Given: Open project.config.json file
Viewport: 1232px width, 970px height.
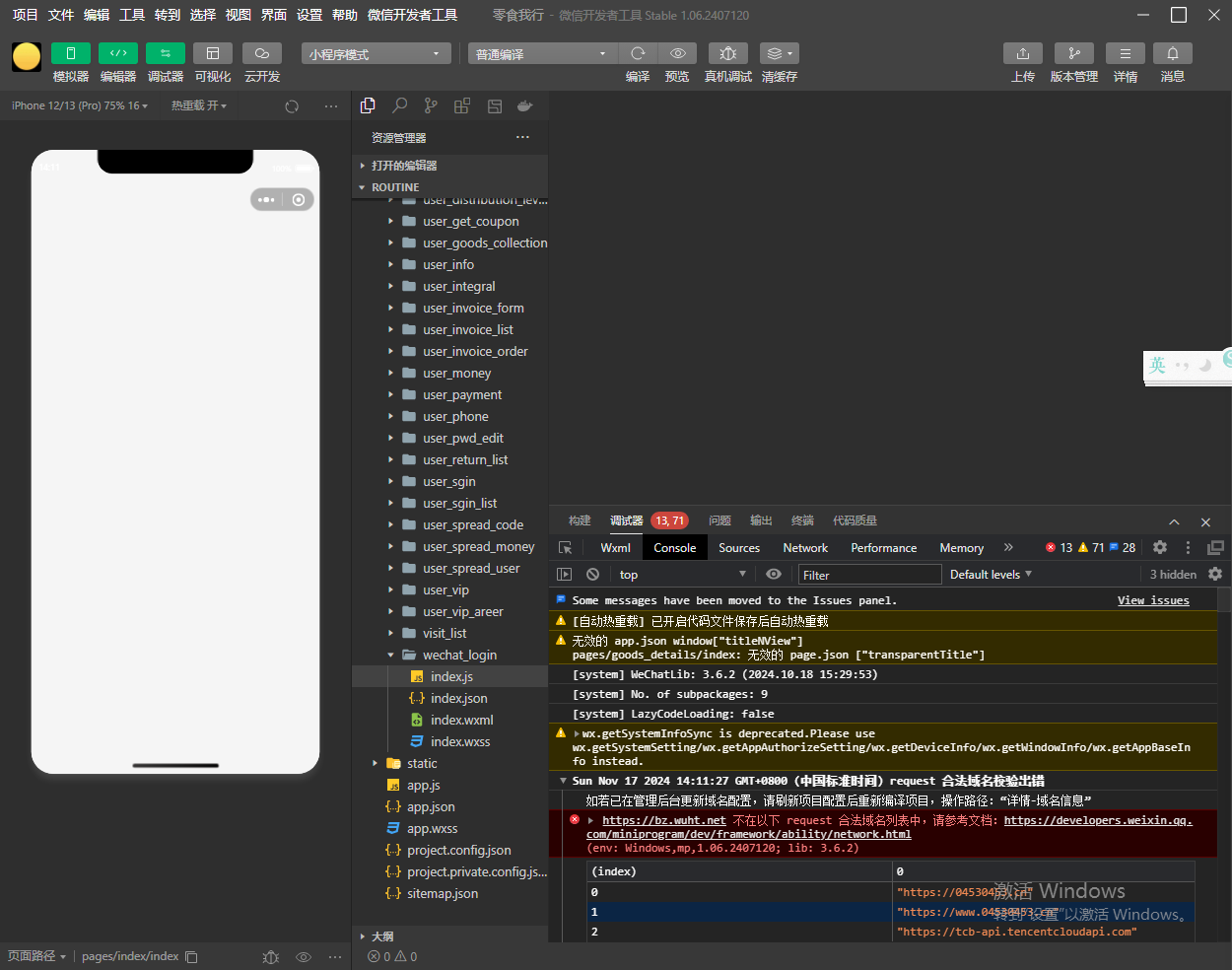Looking at the screenshot, I should coord(449,850).
